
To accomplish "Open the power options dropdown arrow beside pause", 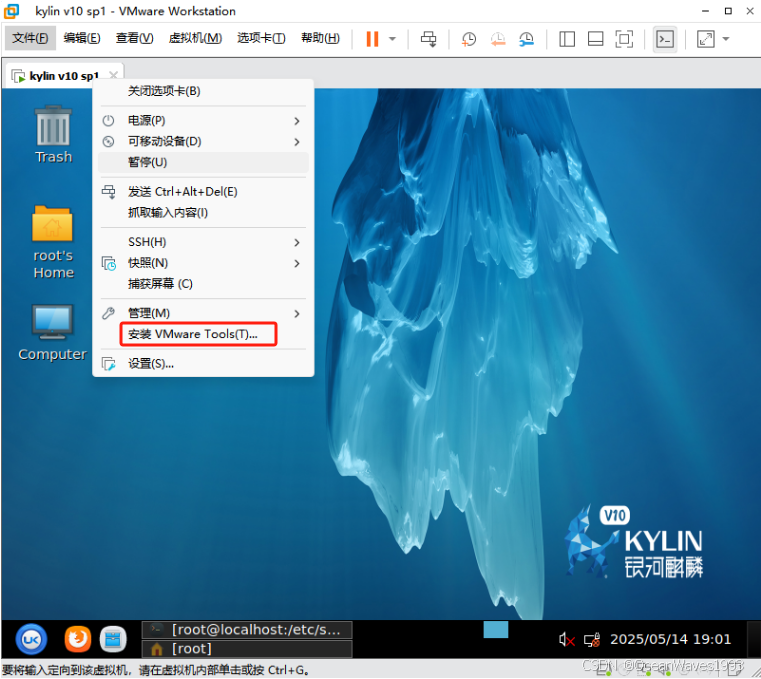I will click(x=392, y=39).
